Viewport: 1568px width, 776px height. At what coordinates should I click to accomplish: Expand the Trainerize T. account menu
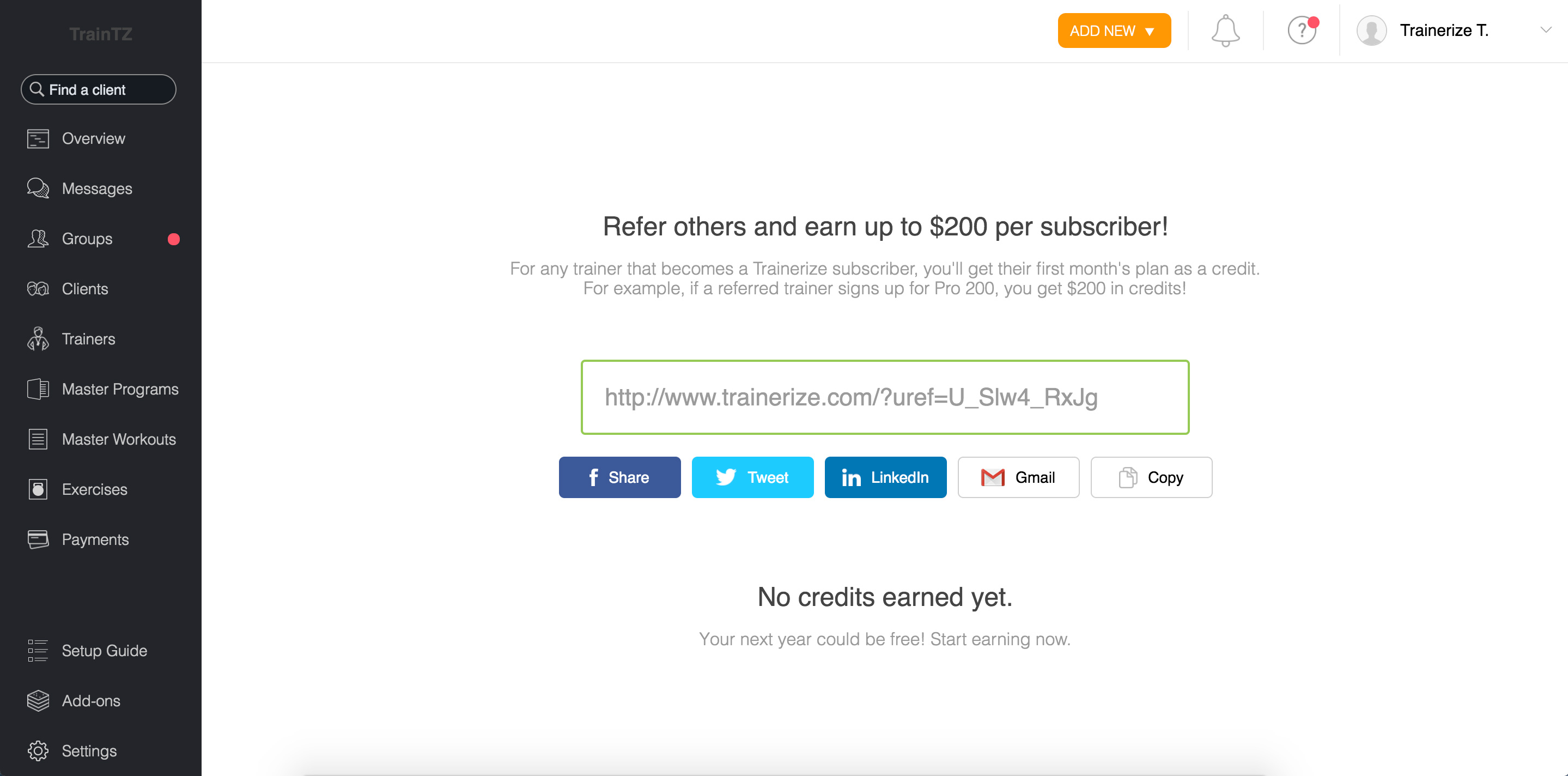1544,30
